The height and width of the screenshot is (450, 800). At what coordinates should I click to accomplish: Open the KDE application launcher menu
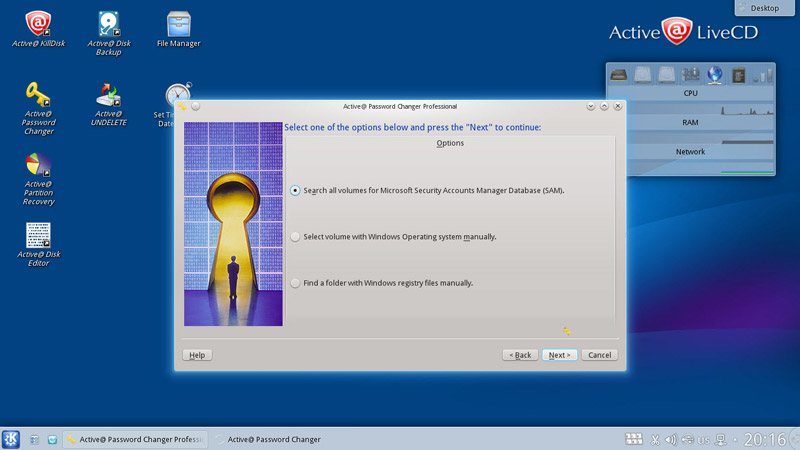[x=11, y=439]
